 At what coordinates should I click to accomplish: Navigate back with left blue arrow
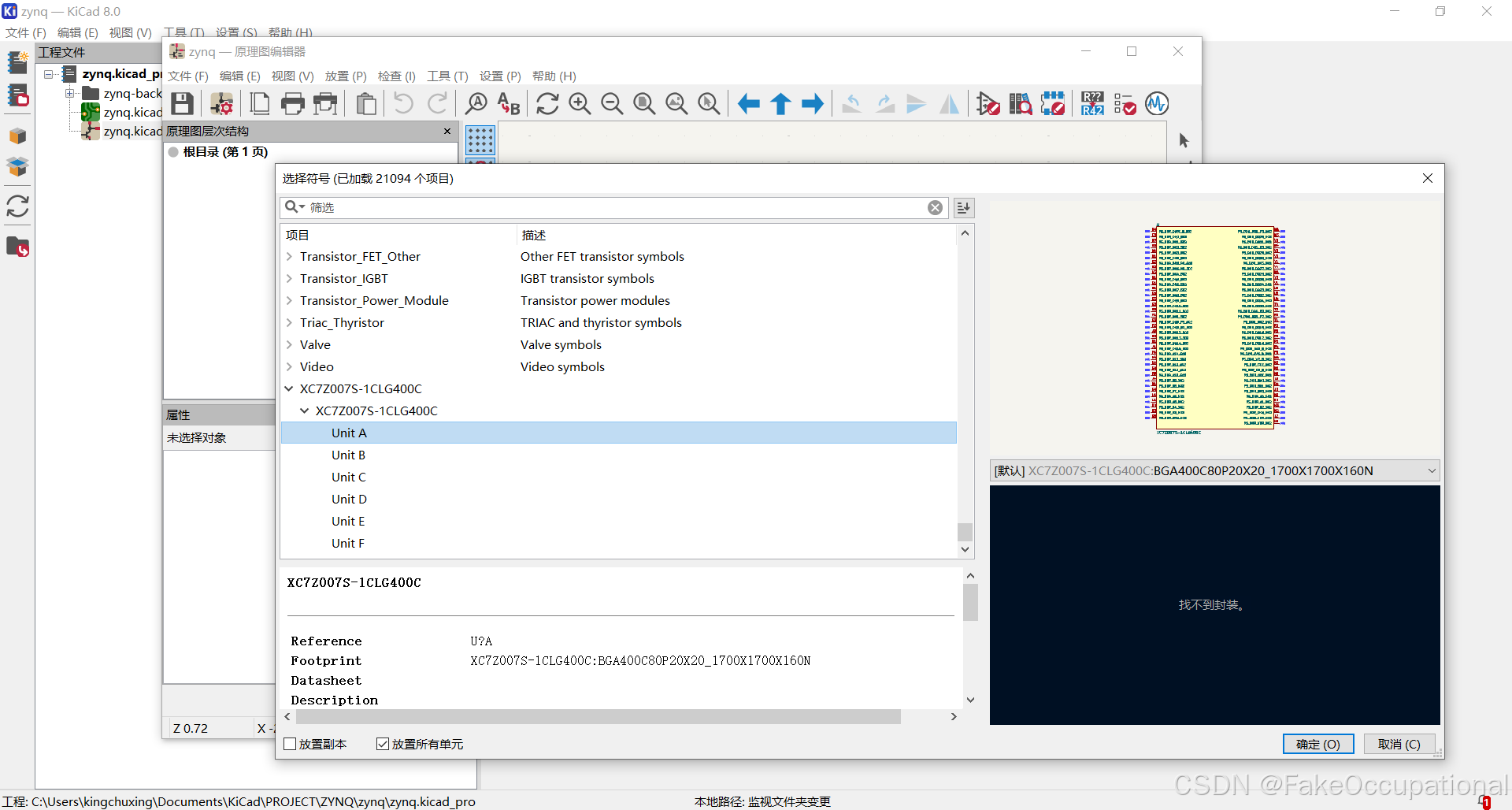coord(748,104)
